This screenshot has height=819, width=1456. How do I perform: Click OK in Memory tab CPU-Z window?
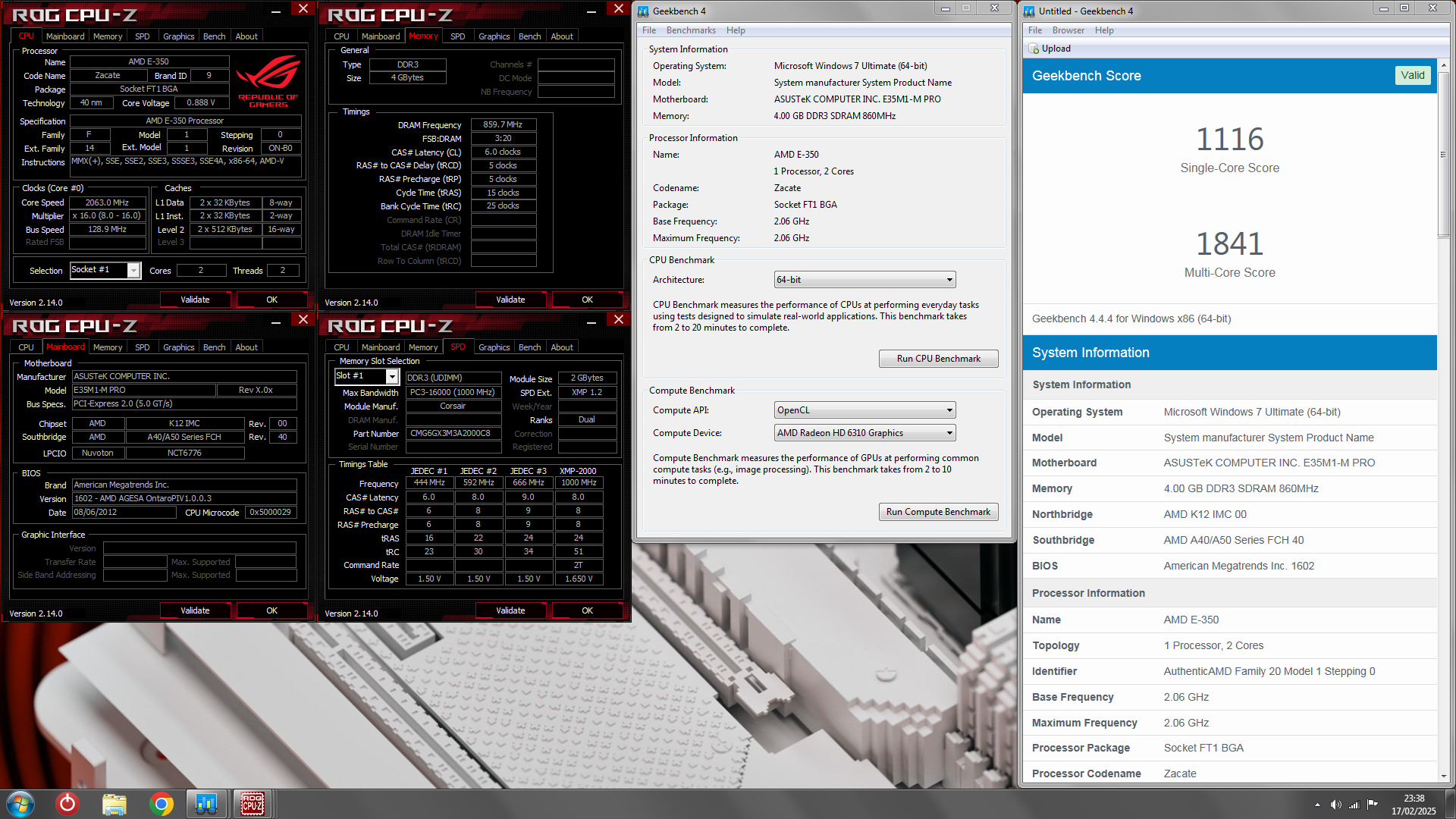[587, 300]
